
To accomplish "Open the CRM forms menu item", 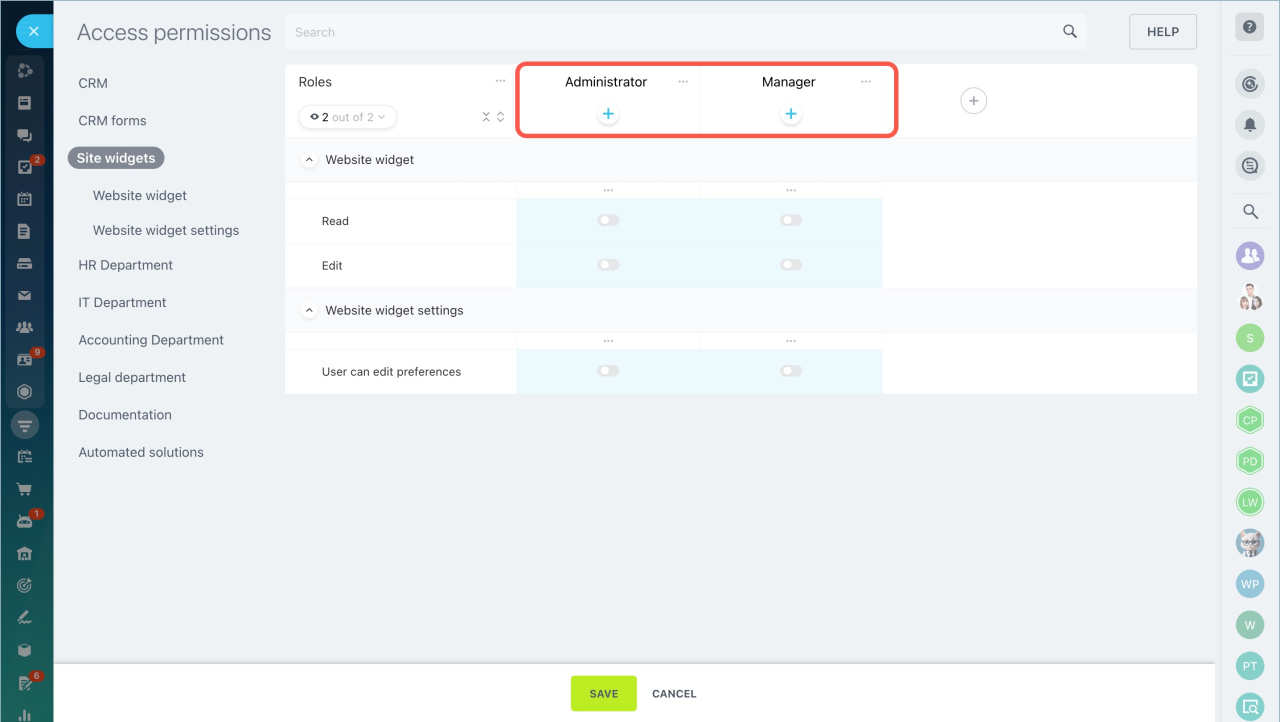I will (112, 121).
